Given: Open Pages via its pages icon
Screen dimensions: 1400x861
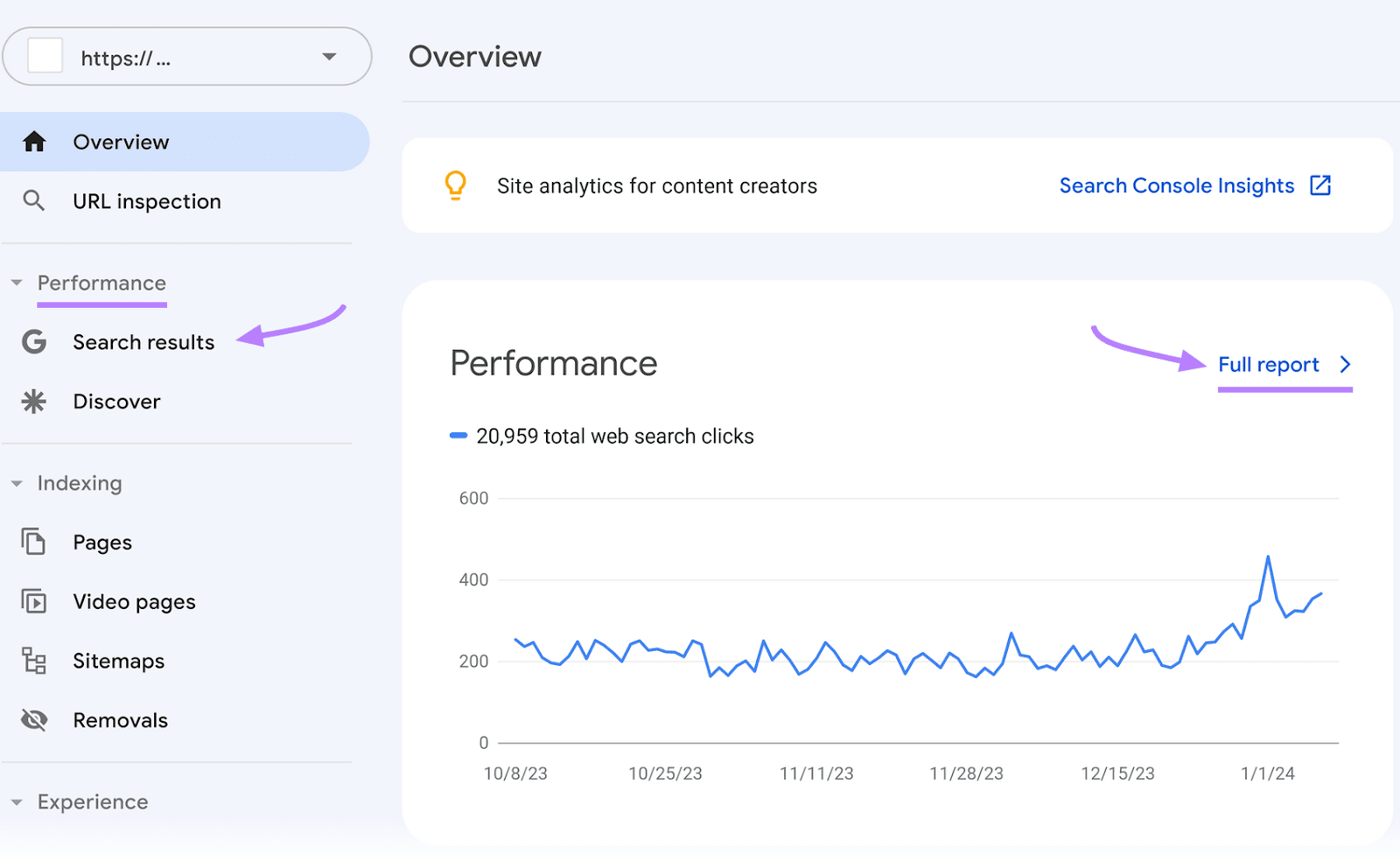Looking at the screenshot, I should pyautogui.click(x=33, y=542).
